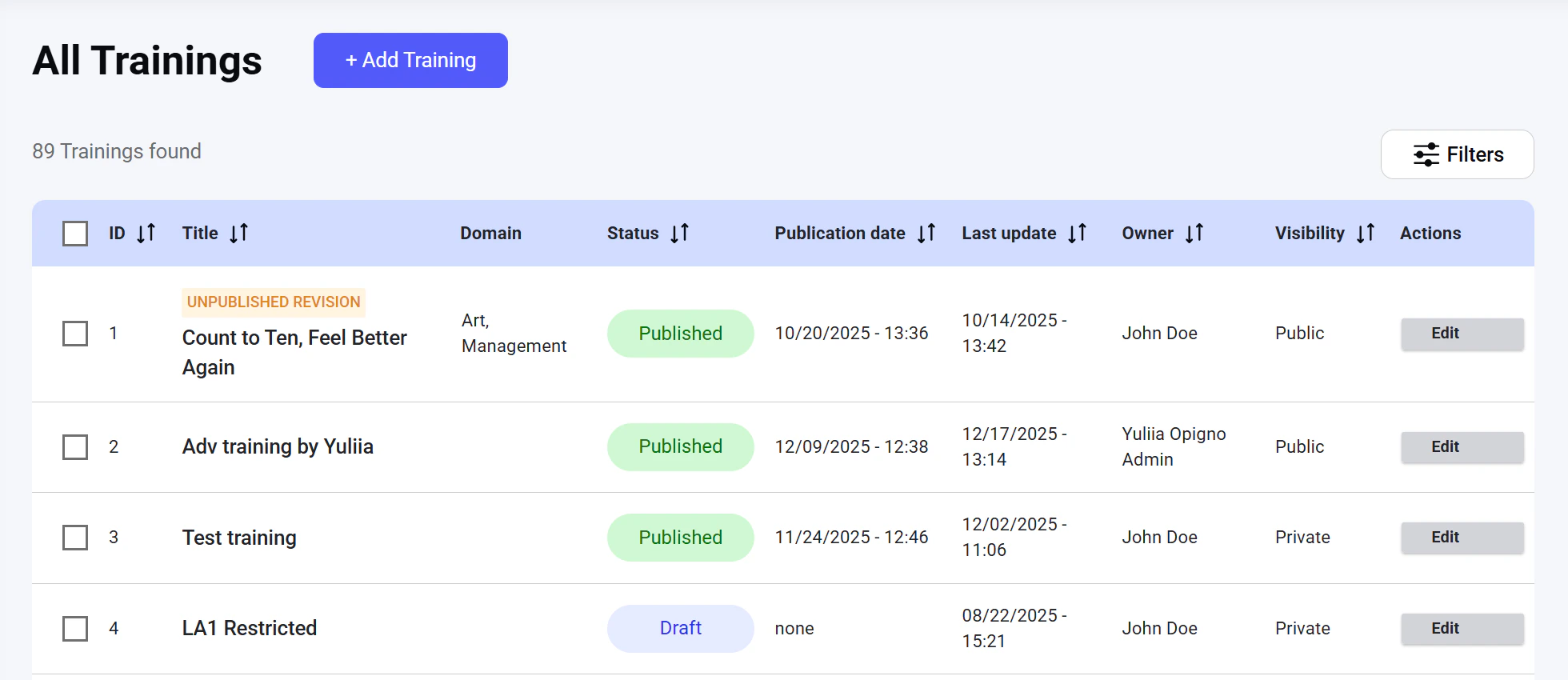Viewport: 1568px width, 680px height.
Task: Open Adv training by Yuliia title
Action: pyautogui.click(x=278, y=446)
